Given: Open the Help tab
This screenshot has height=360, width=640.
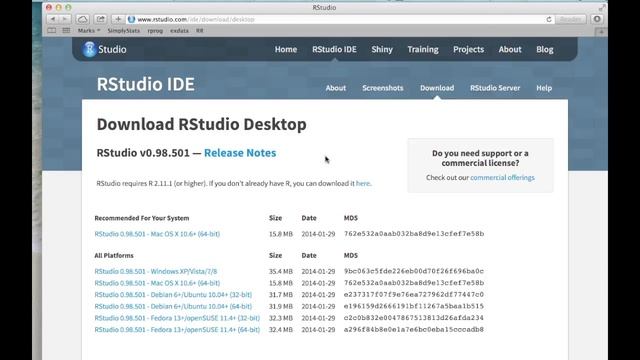Looking at the screenshot, I should point(544,88).
